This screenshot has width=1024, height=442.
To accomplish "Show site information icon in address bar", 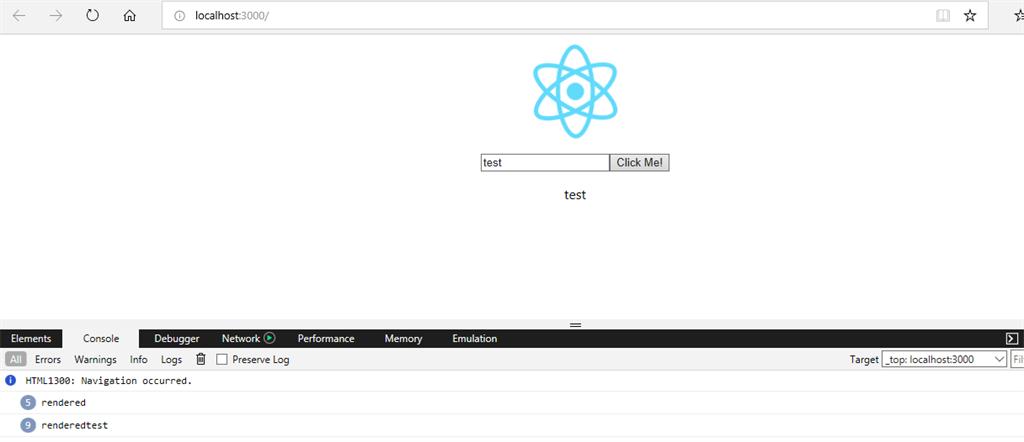I will (180, 16).
